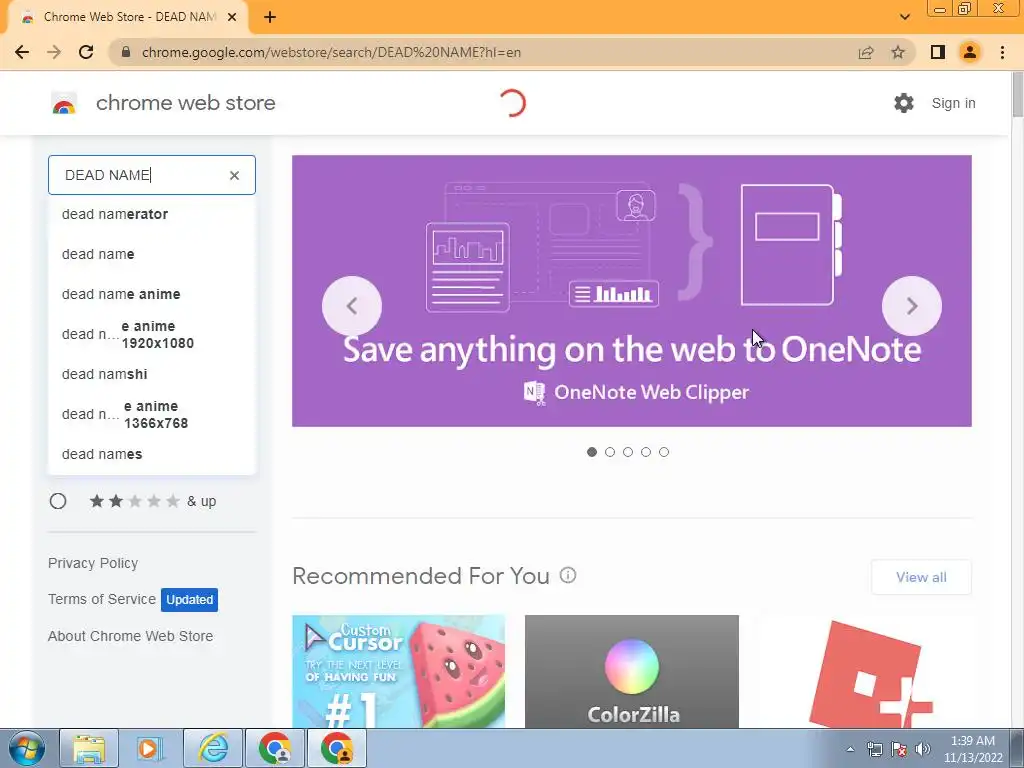Open About Chrome Web Store link
This screenshot has height=768, width=1024.
point(131,636)
